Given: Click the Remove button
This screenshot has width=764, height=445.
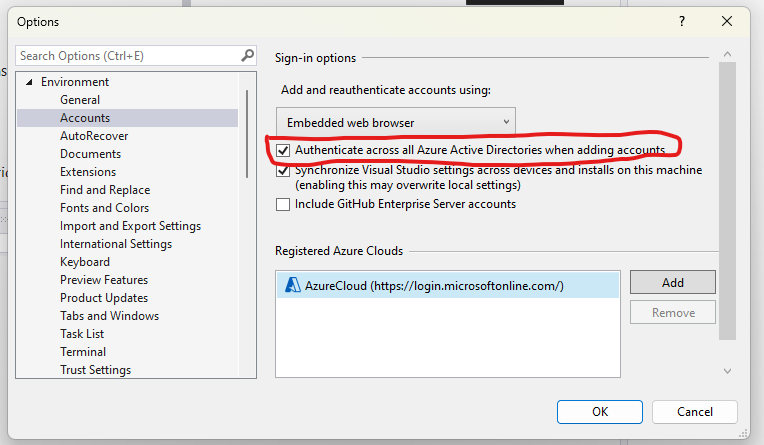Looking at the screenshot, I should pyautogui.click(x=672, y=312).
